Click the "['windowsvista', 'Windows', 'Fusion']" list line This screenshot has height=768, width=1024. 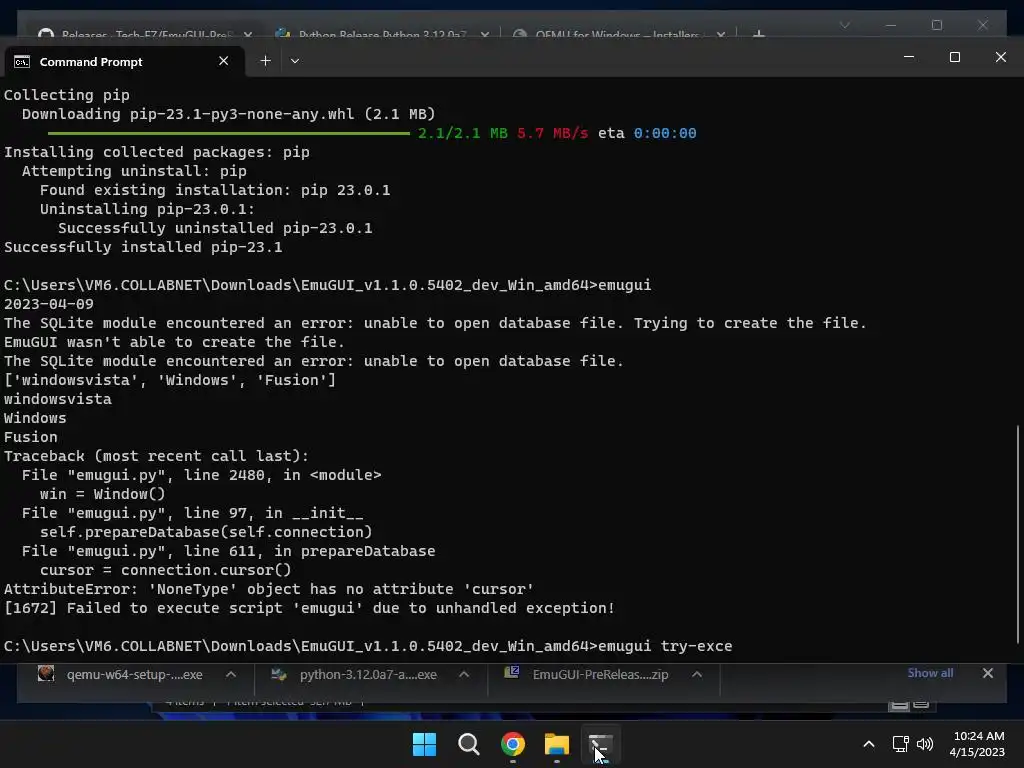click(x=170, y=380)
